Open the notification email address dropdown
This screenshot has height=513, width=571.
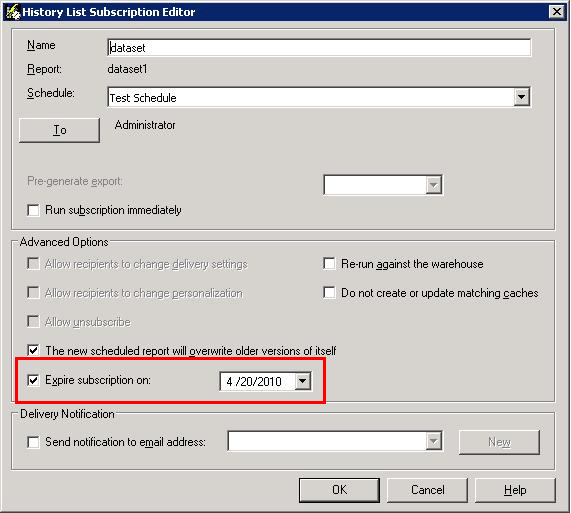click(x=434, y=441)
